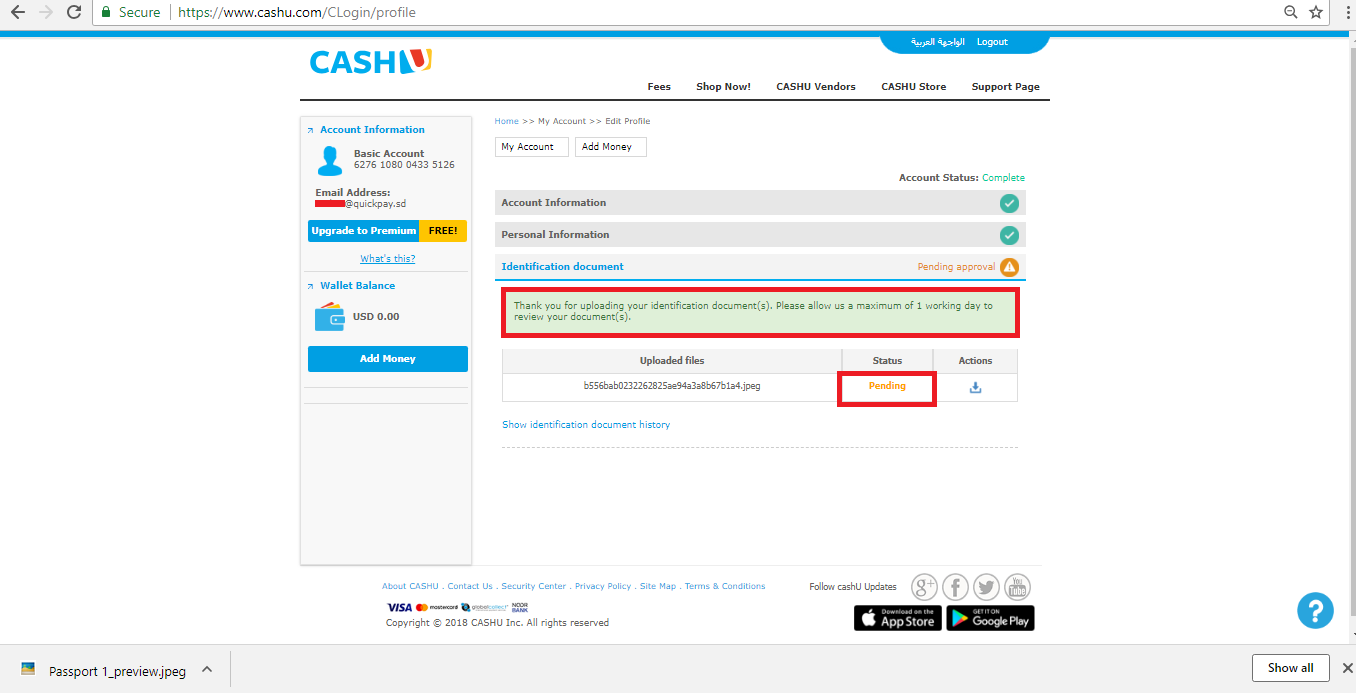Go to CASHU Store menu item

pyautogui.click(x=913, y=87)
